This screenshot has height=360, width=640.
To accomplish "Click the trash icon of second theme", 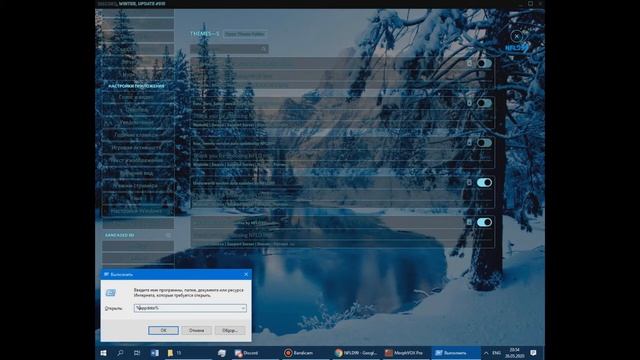I will coord(469,103).
